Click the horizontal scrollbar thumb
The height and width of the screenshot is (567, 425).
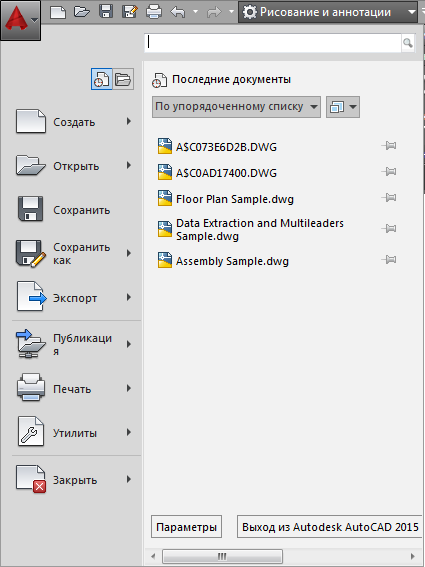click(222, 556)
